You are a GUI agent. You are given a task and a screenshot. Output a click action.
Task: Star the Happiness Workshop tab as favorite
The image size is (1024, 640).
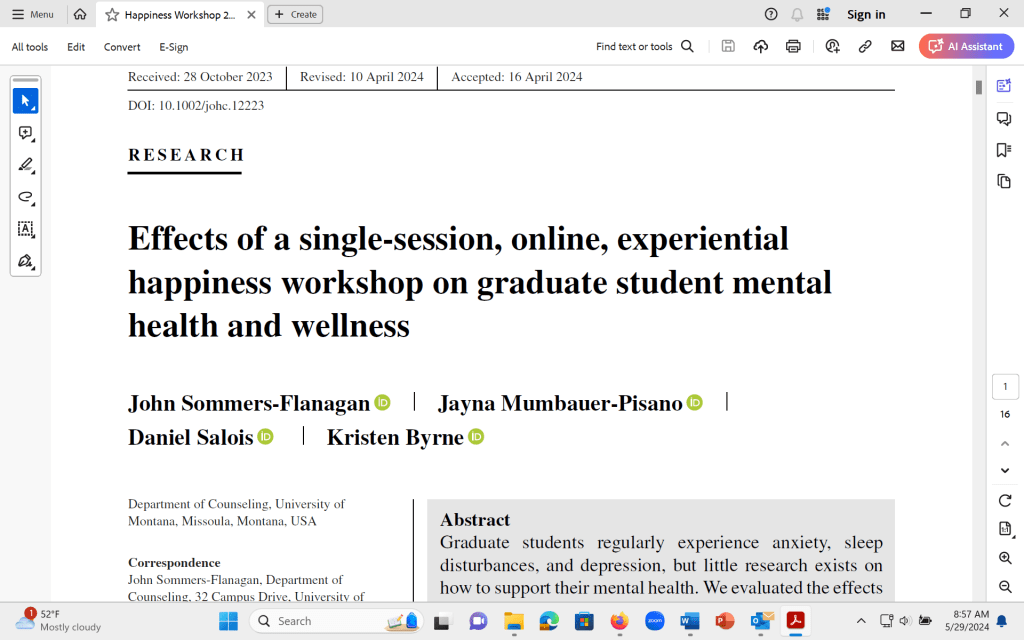point(112,14)
